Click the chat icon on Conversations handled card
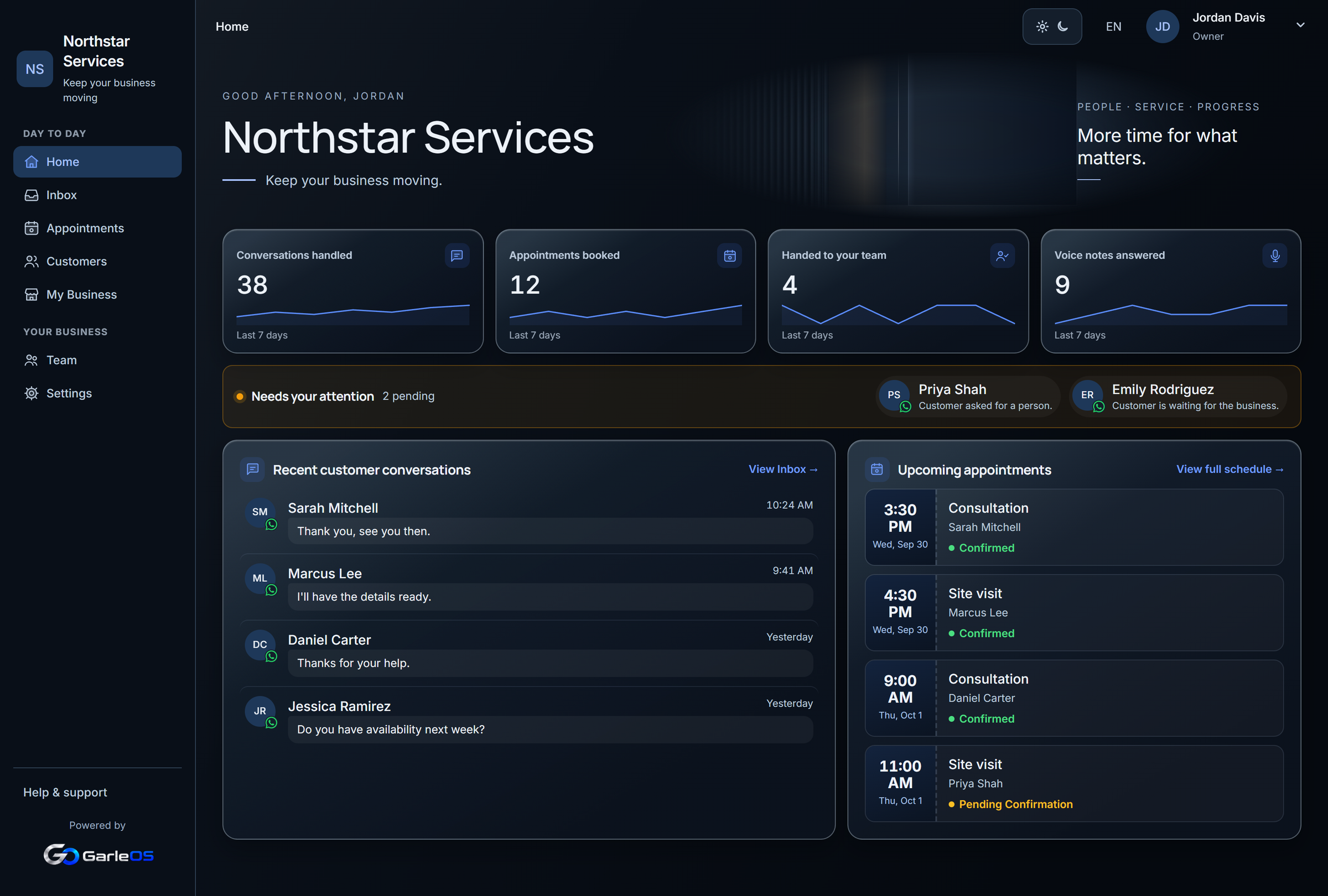 pyautogui.click(x=456, y=256)
